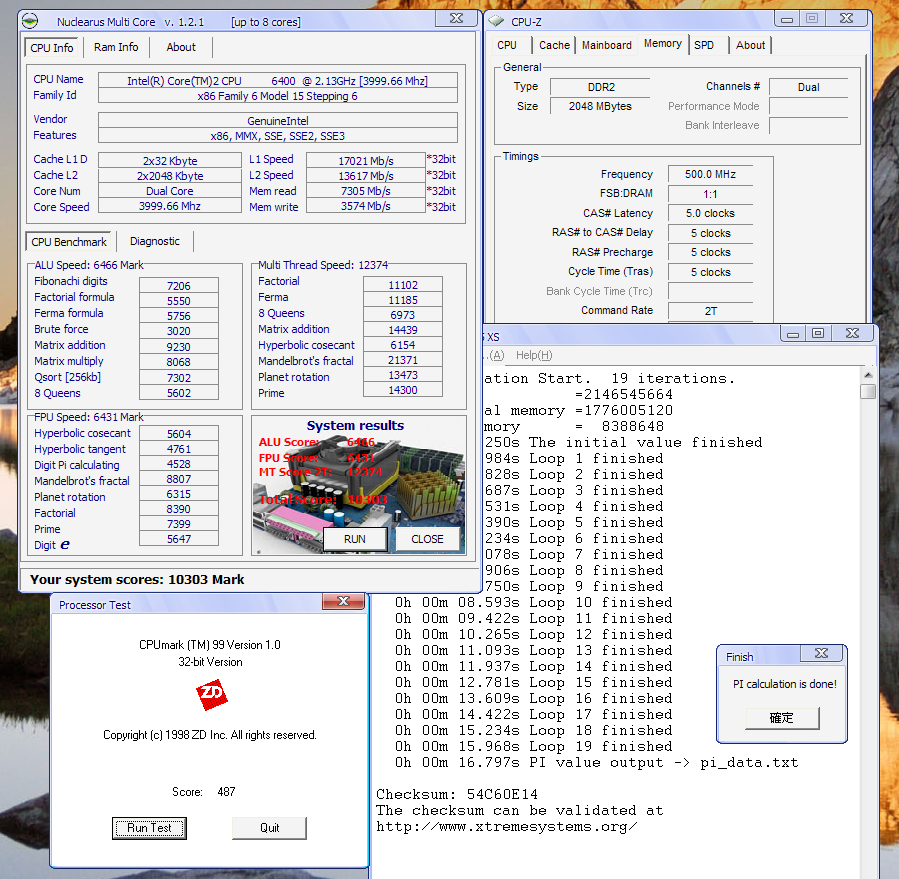Image resolution: width=899 pixels, height=879 pixels.
Task: Confirm the PI calculation done dialog
Action: (782, 718)
